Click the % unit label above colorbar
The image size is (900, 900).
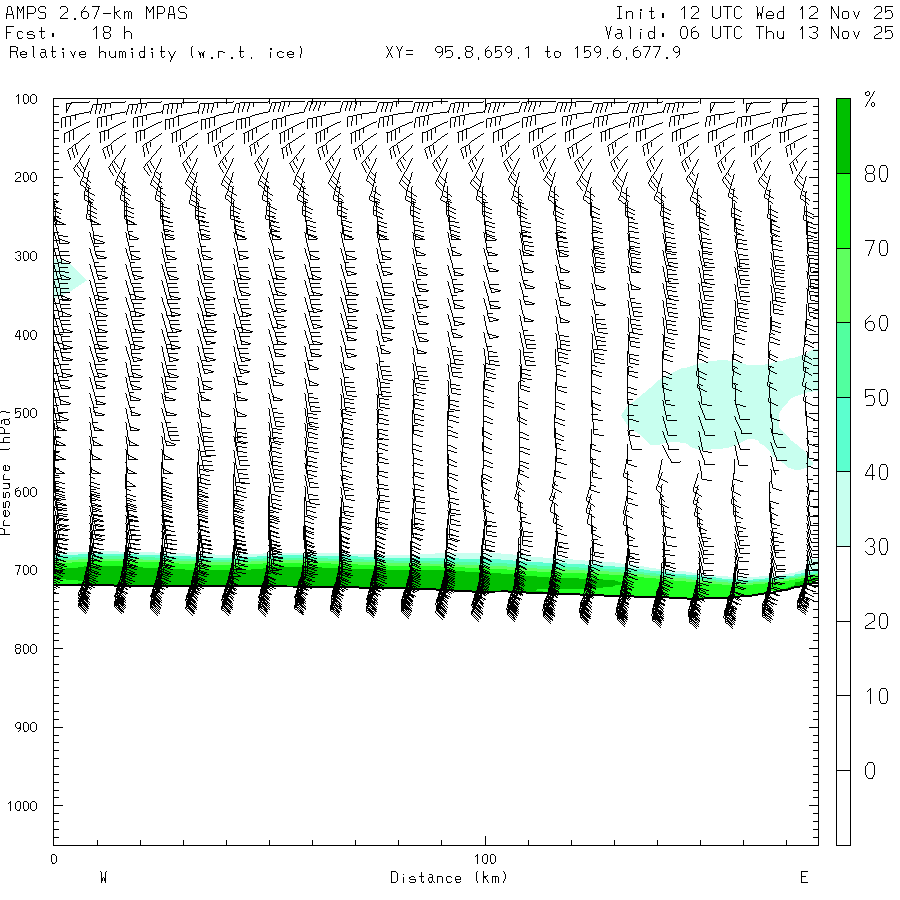pos(870,99)
